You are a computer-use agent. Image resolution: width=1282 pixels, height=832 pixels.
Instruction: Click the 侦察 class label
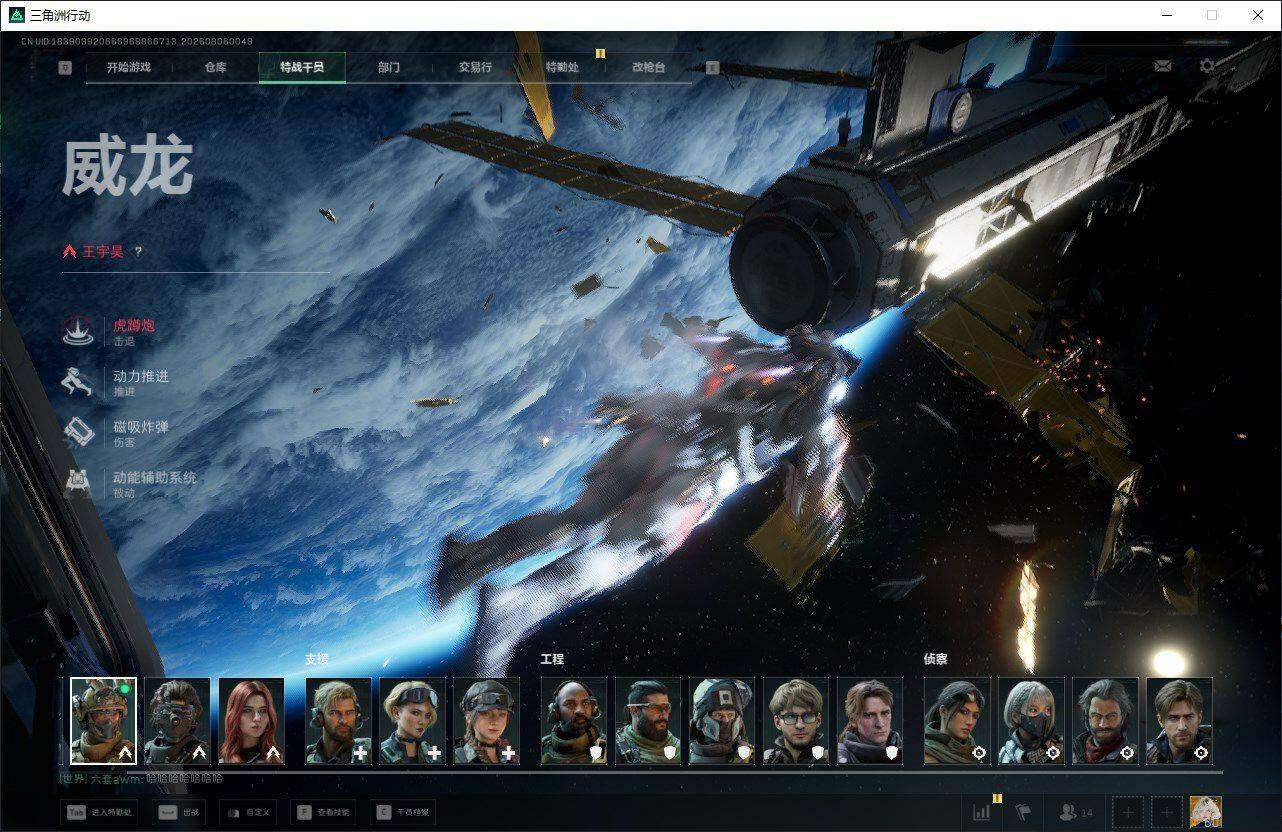click(936, 659)
